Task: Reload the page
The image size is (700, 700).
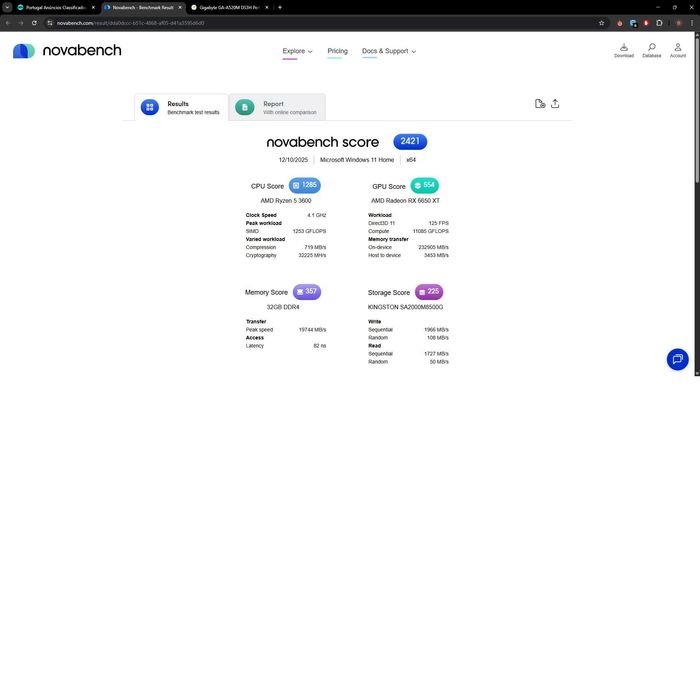Action: tap(34, 23)
